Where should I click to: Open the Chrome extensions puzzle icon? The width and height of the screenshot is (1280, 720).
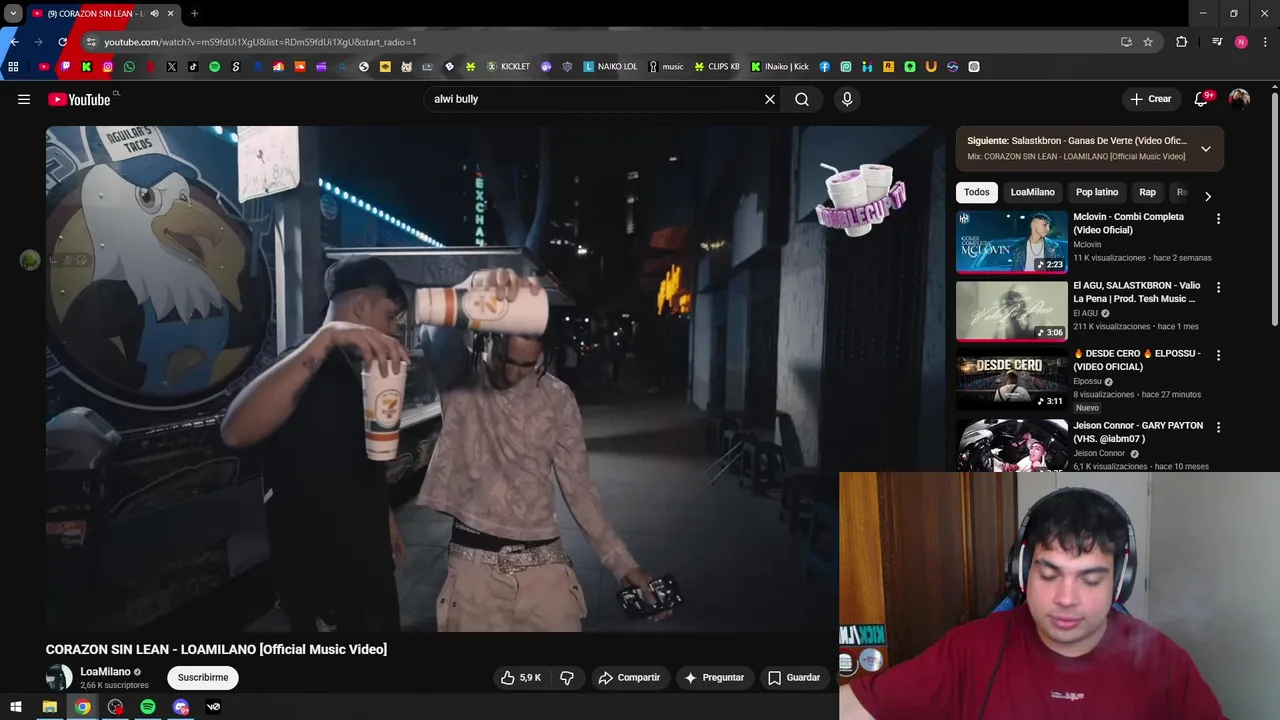[x=1182, y=42]
